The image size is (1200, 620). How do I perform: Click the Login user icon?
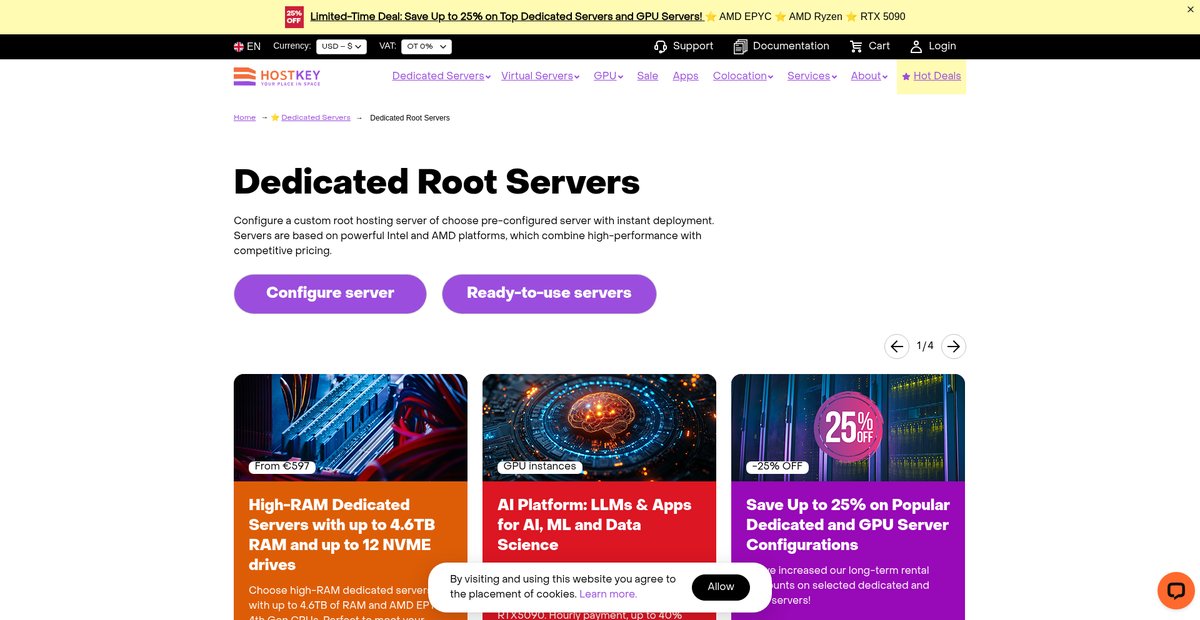(x=916, y=46)
